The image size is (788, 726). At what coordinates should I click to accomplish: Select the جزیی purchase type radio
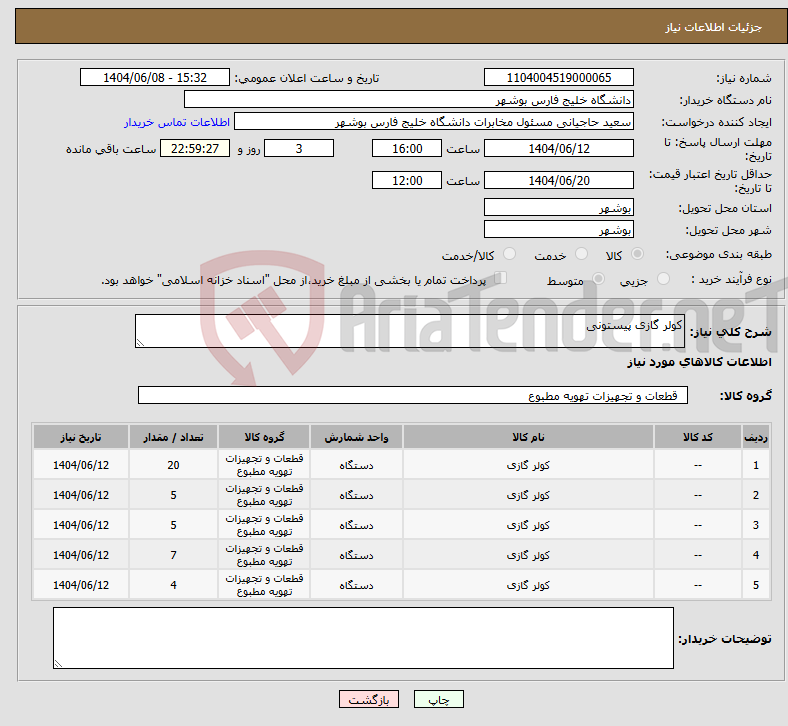663,279
